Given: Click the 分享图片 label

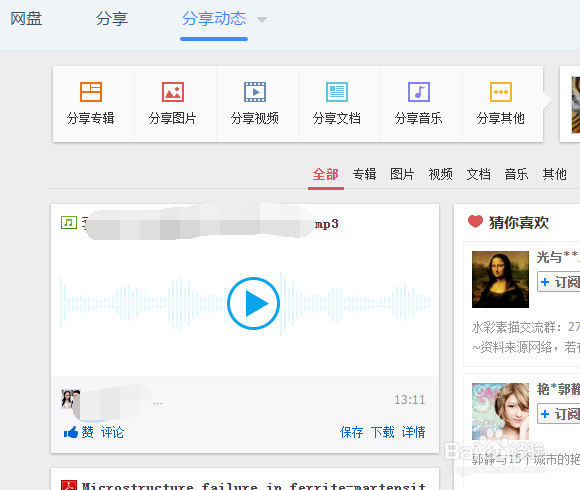Looking at the screenshot, I should click(173, 118).
